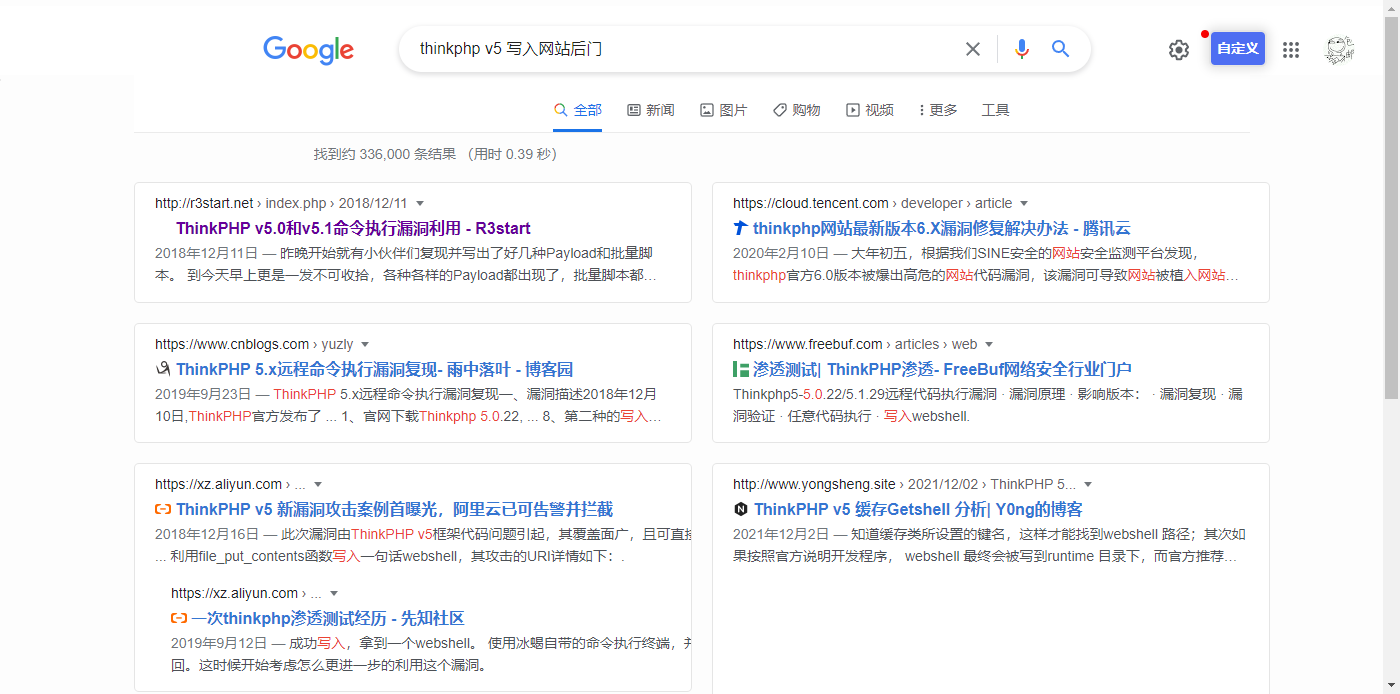Open thinkphp网站最新版本6.X漏洞修复解决办法 result
This screenshot has width=1400, height=694.
[x=942, y=228]
